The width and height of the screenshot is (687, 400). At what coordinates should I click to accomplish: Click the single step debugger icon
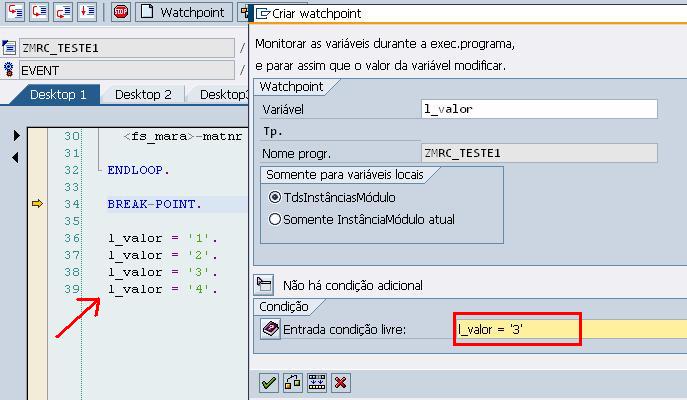tap(15, 12)
